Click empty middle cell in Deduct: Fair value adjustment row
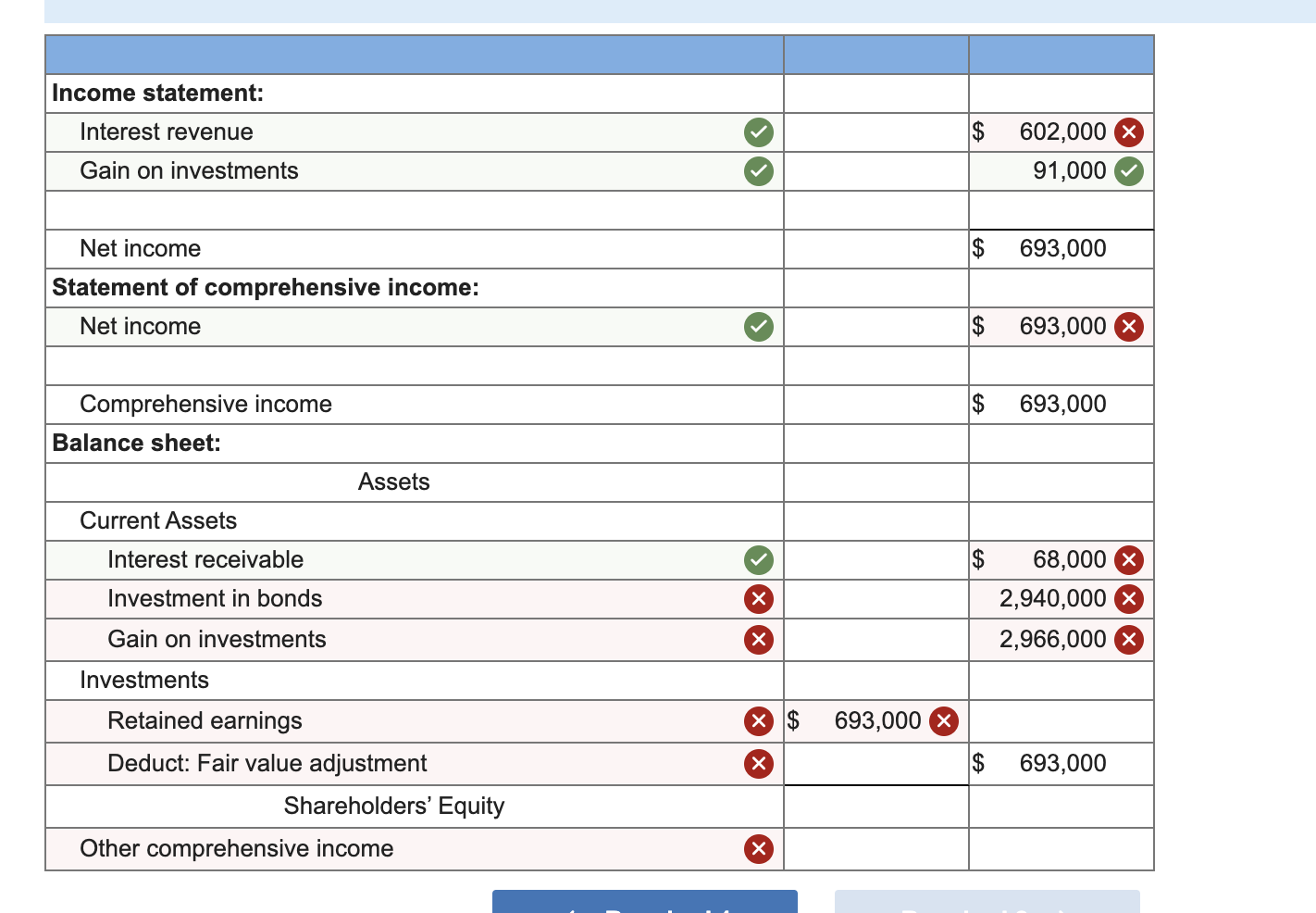Viewport: 1316px width, 913px height. [876, 764]
